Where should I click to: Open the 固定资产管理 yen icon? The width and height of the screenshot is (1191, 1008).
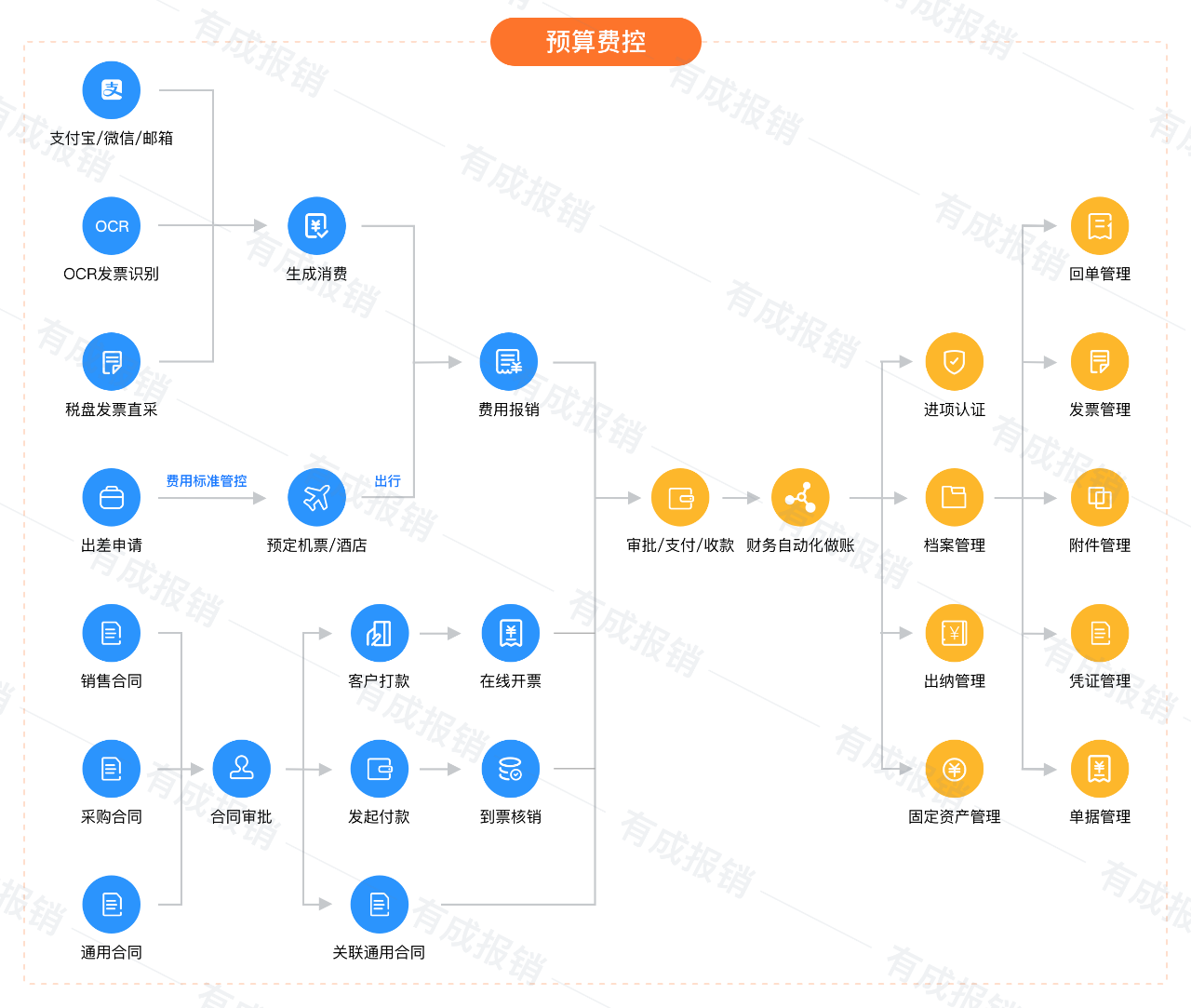[x=955, y=769]
